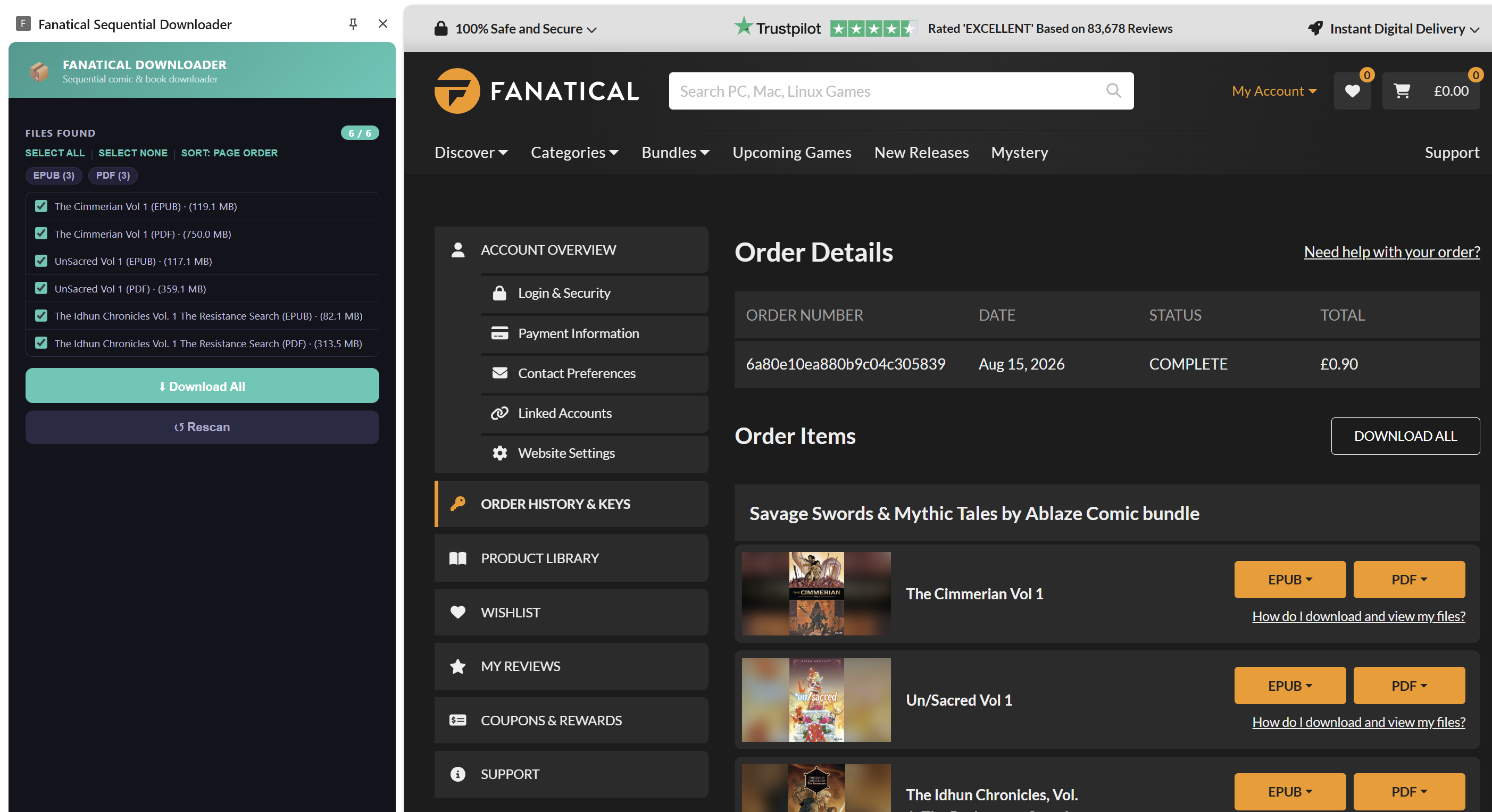Click the rocket icon for Instant Digital Delivery
The width and height of the screenshot is (1492, 812).
pyautogui.click(x=1315, y=28)
